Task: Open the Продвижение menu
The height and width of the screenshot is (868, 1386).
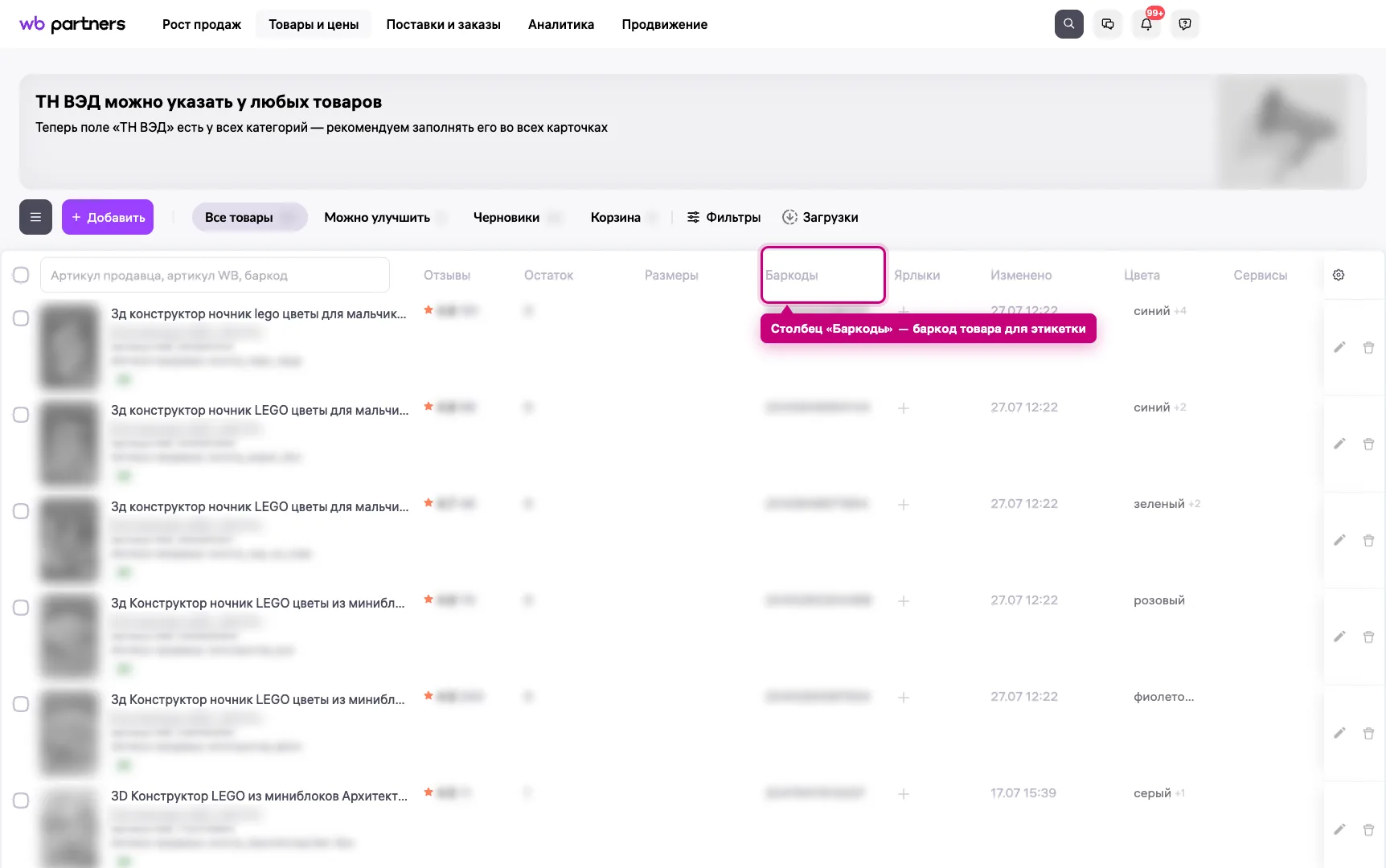Action: [x=665, y=24]
